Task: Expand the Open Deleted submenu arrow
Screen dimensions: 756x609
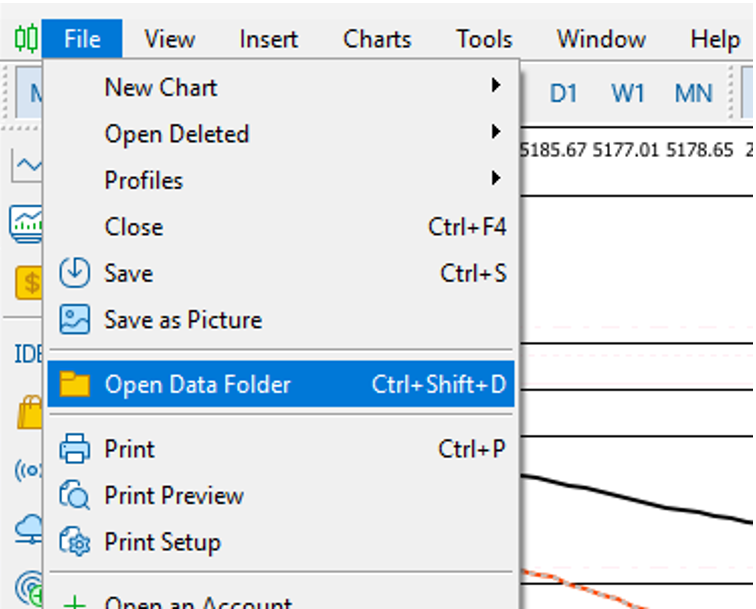Action: 495,132
